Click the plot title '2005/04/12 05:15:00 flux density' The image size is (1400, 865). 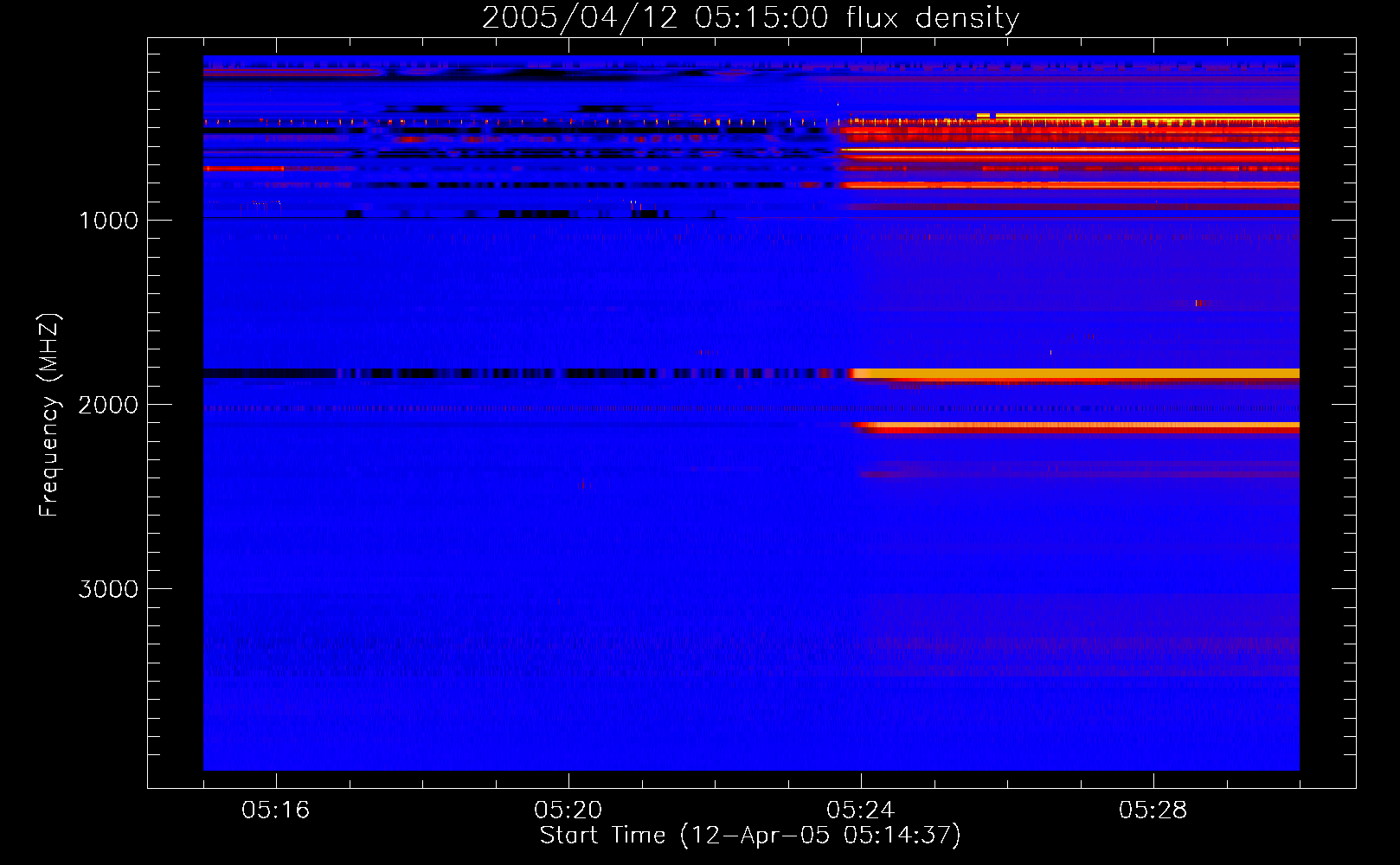pyautogui.click(x=750, y=18)
